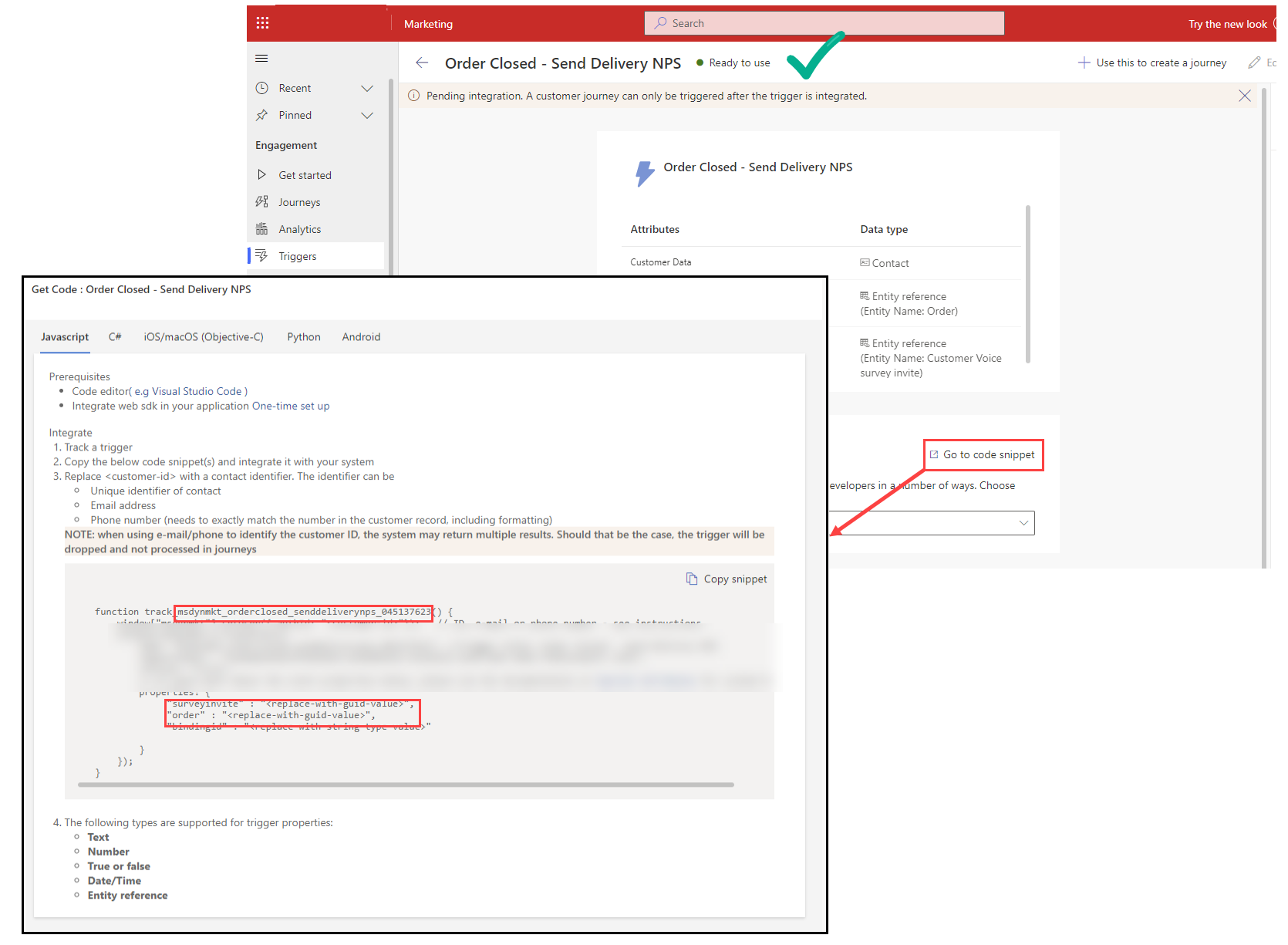The image size is (1288, 945).
Task: Click the Recent clock icon
Action: pyautogui.click(x=262, y=88)
